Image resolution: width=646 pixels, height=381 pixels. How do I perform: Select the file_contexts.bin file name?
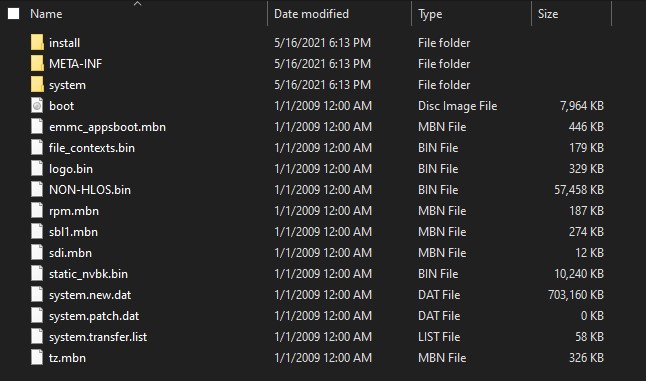click(92, 148)
